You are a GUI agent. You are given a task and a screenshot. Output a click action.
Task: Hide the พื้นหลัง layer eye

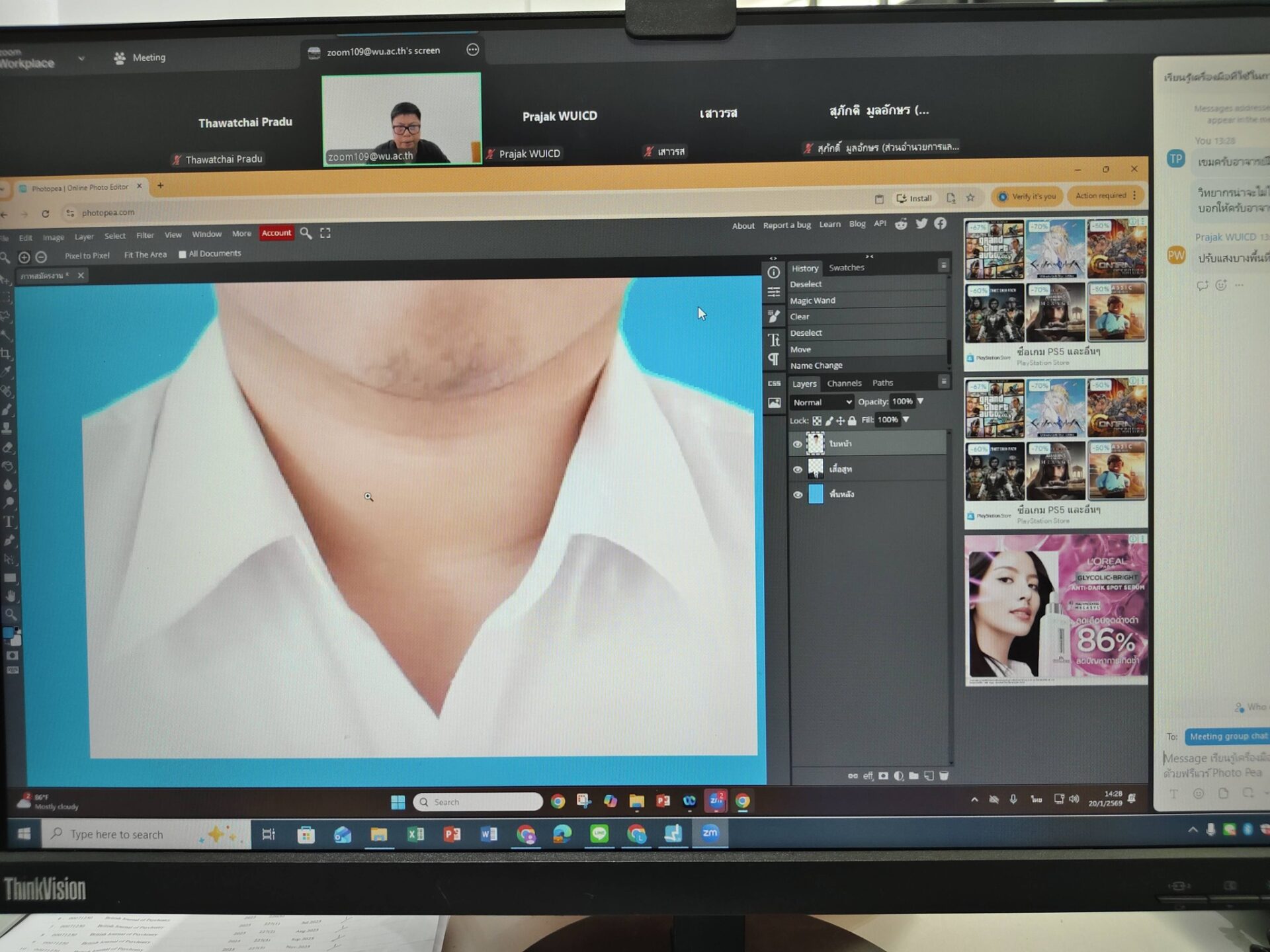tap(798, 495)
